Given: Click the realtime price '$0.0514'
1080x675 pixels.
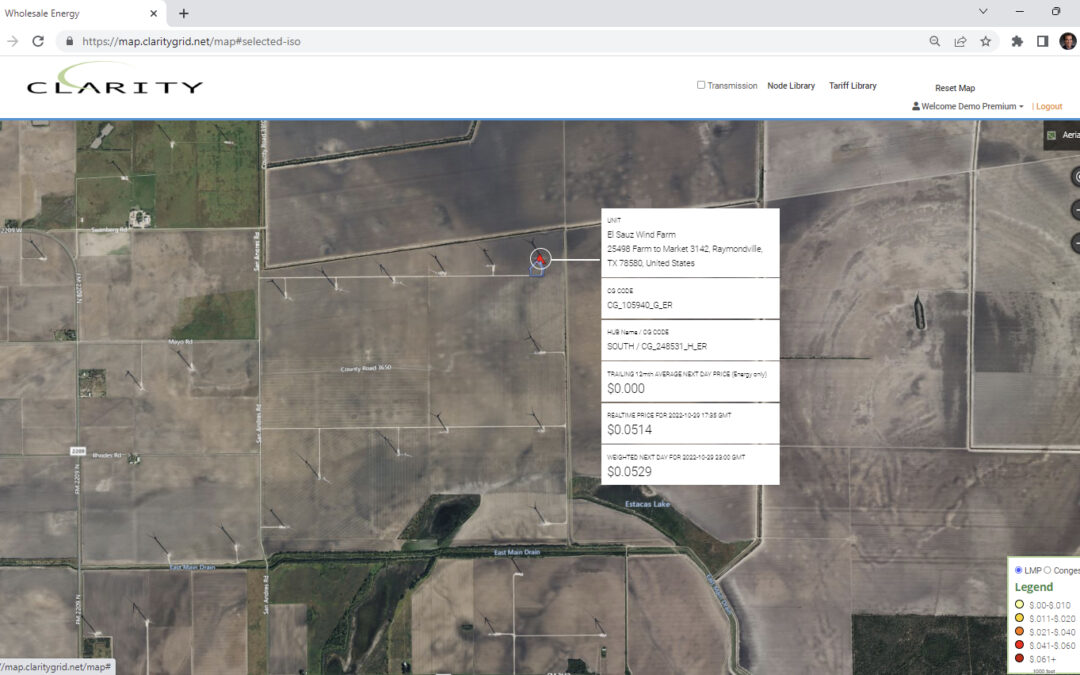Looking at the screenshot, I should (630, 430).
